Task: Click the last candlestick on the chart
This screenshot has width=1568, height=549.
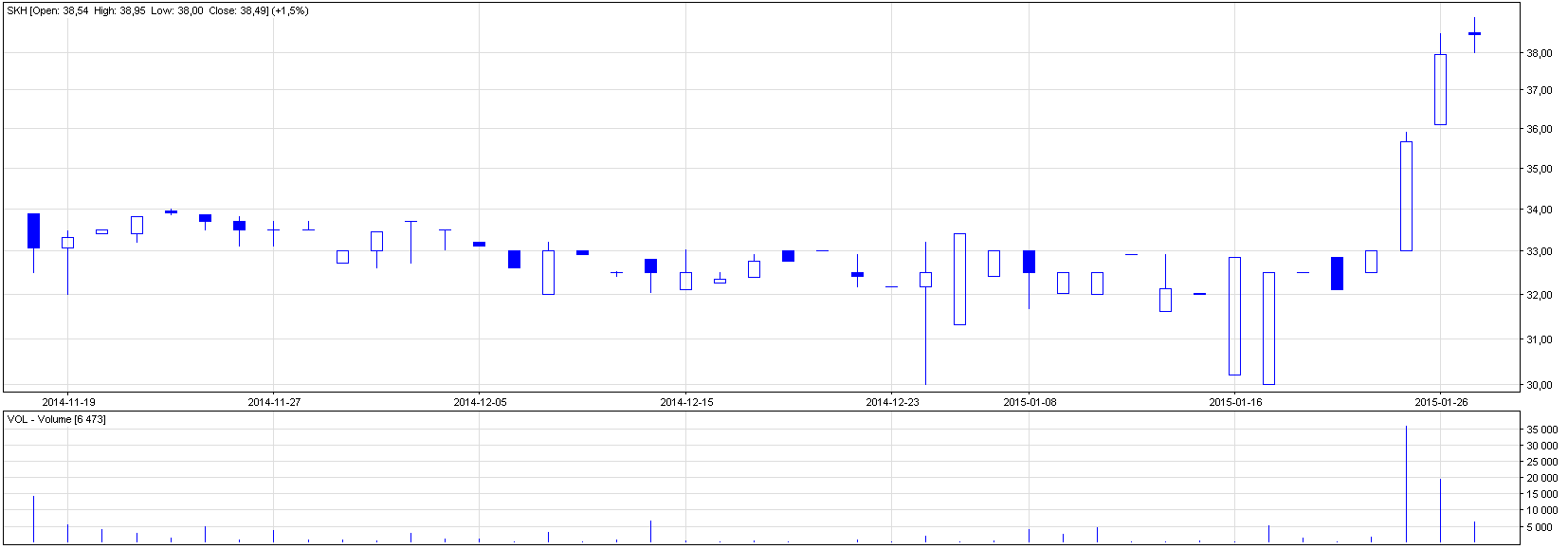Action: tap(1474, 34)
